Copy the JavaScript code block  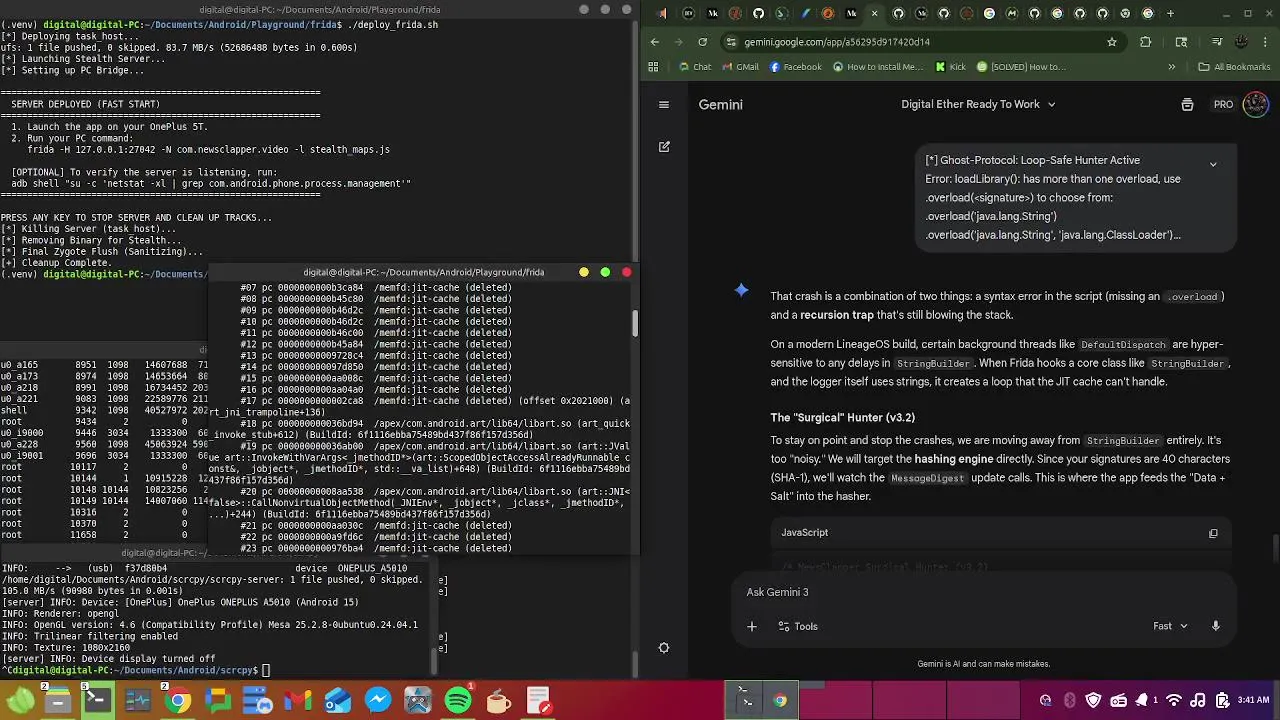point(1213,533)
